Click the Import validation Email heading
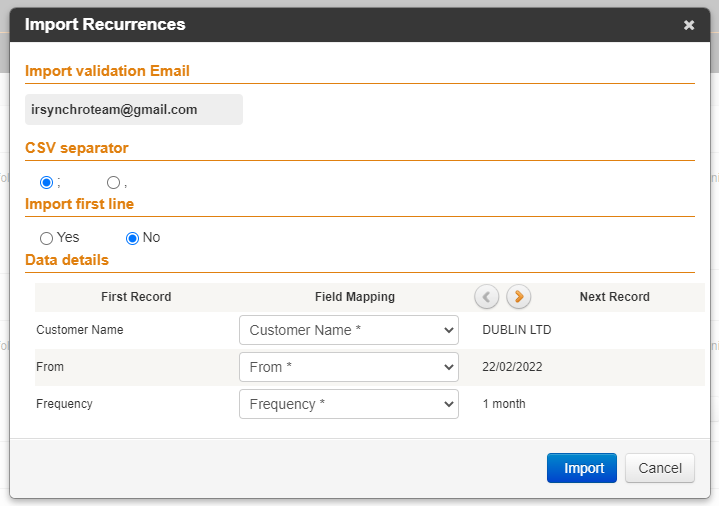Viewport: 719px width, 506px height. (x=107, y=71)
